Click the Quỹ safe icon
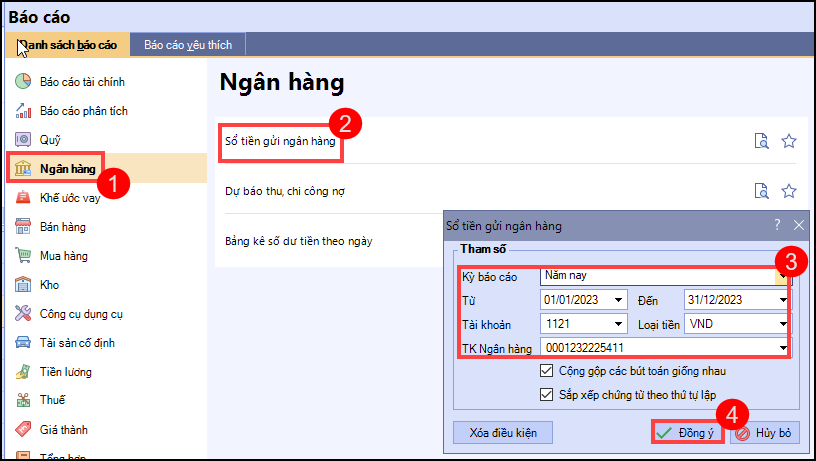The width and height of the screenshot is (816, 461). [23, 140]
